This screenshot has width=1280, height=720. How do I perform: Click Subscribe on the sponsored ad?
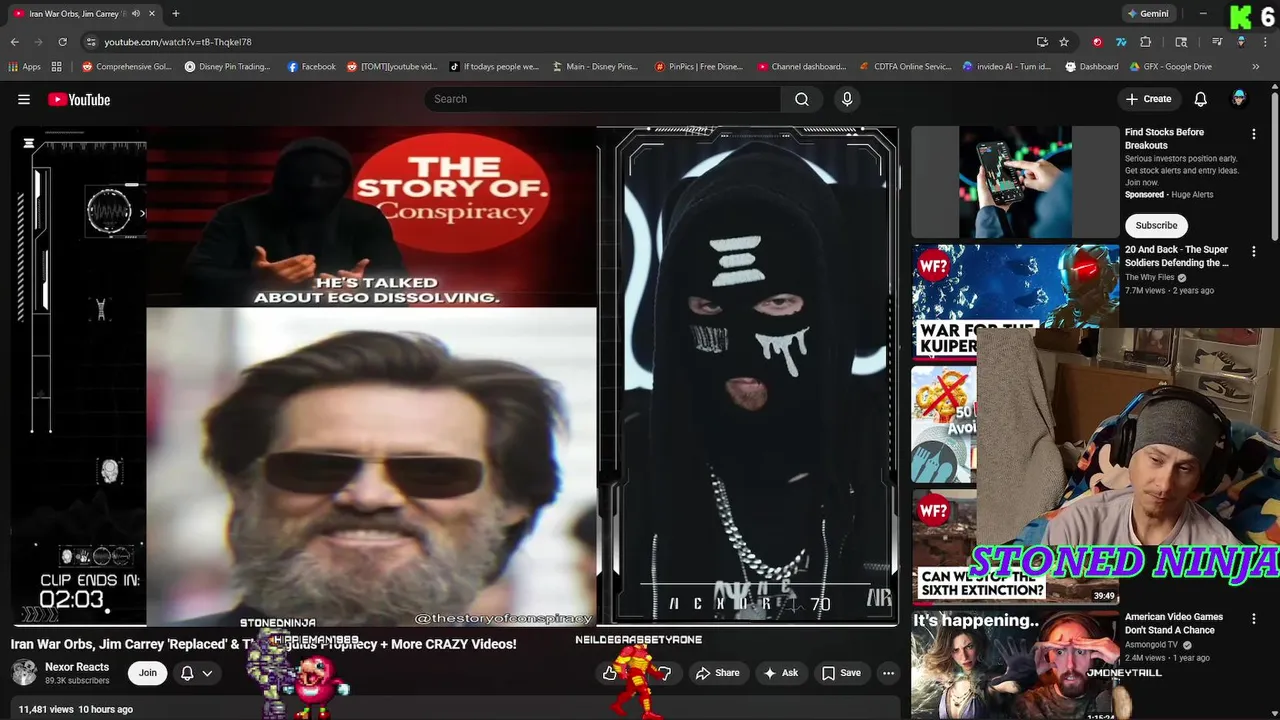tap(1156, 225)
